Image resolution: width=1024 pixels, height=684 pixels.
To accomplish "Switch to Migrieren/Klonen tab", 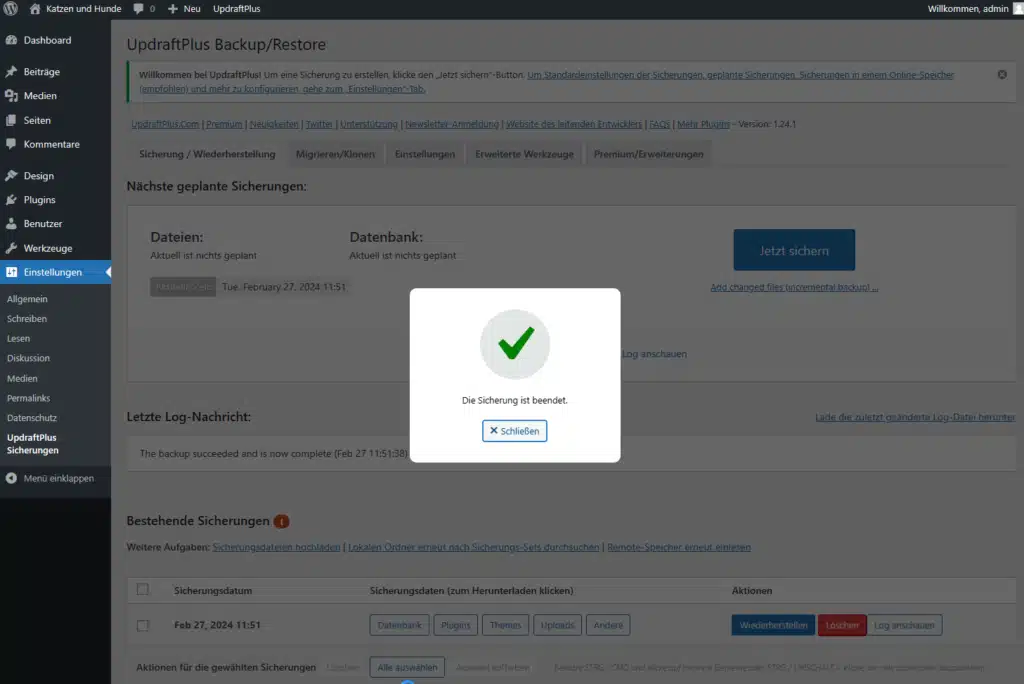I will (x=335, y=154).
